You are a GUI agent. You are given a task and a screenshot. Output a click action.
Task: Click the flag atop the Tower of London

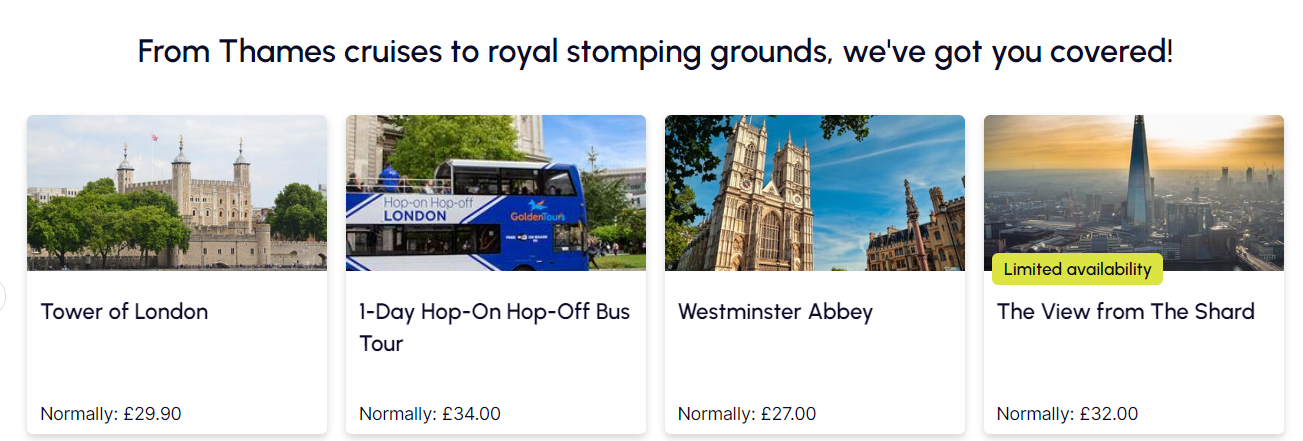click(x=155, y=137)
